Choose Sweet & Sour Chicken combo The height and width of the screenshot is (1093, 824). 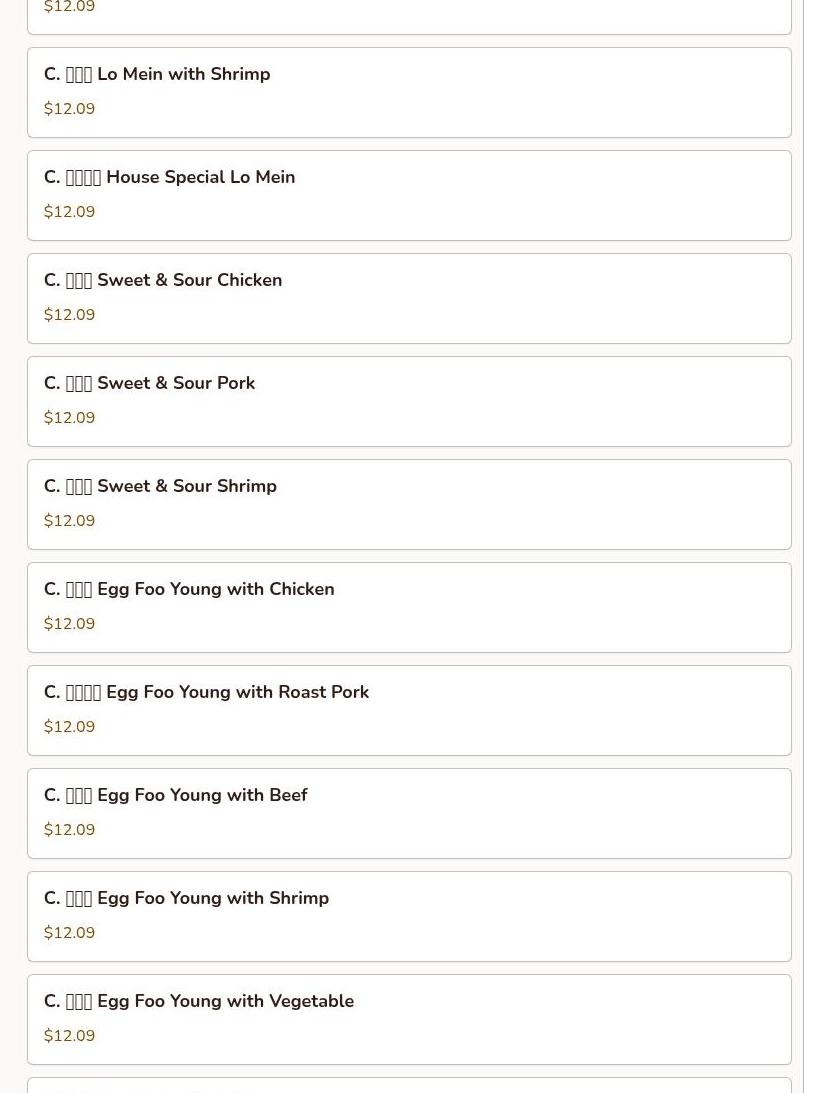163,281
